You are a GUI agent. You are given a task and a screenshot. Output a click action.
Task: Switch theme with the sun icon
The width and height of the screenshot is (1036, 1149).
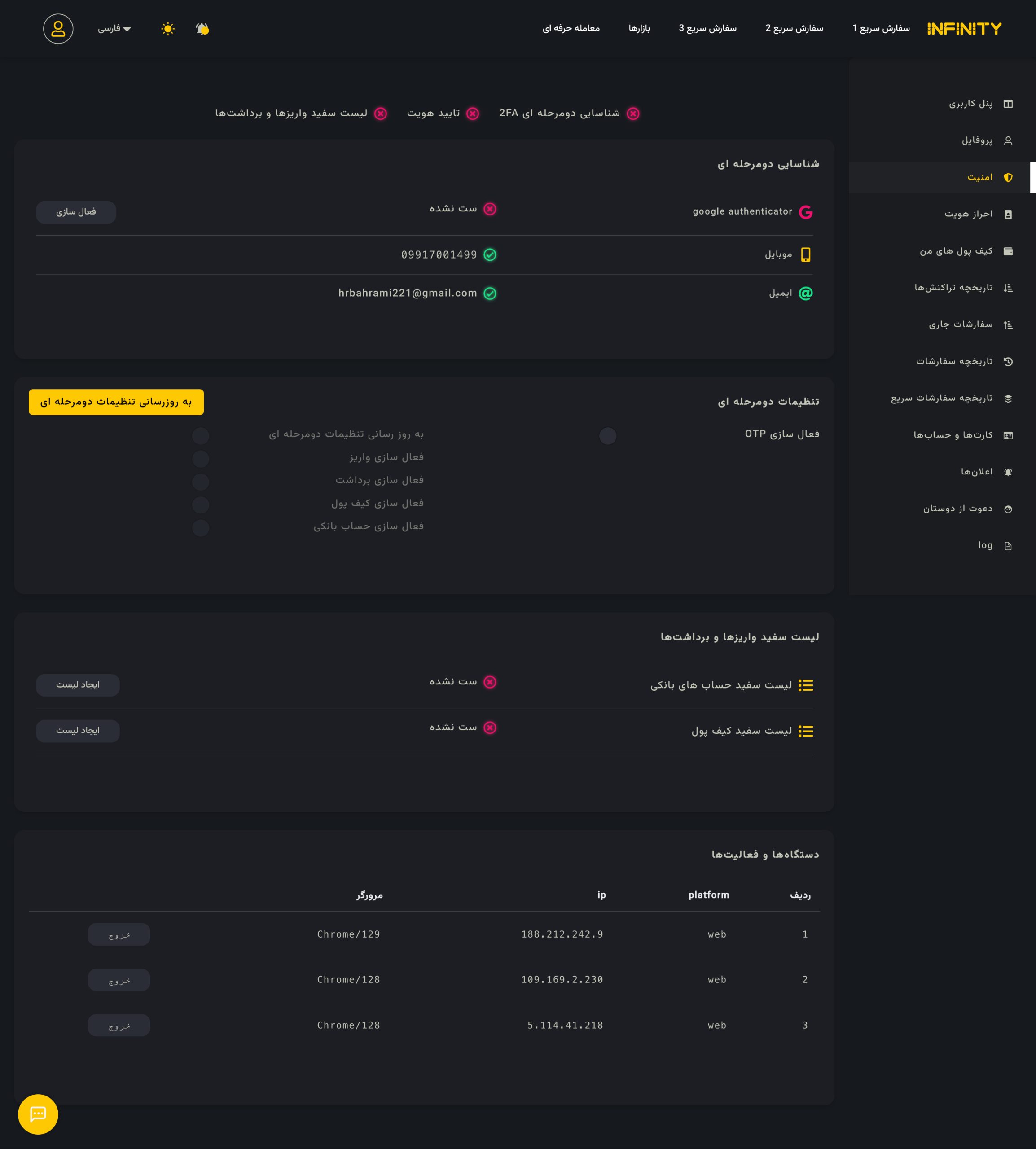(167, 29)
